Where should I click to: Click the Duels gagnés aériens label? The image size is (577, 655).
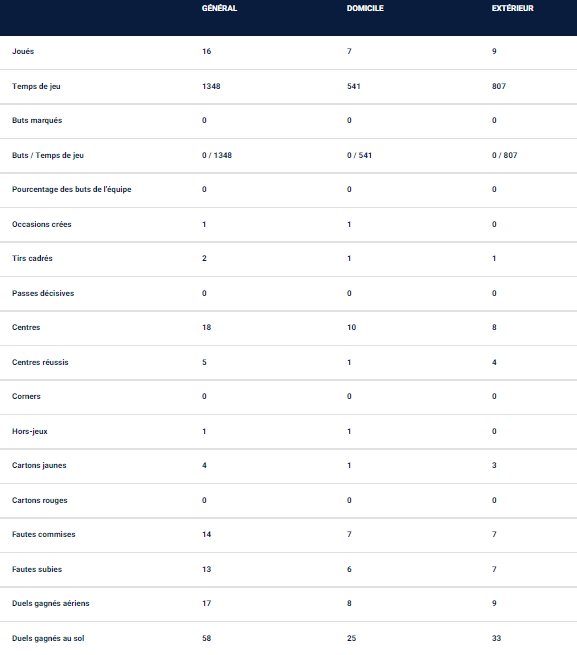tap(51, 603)
